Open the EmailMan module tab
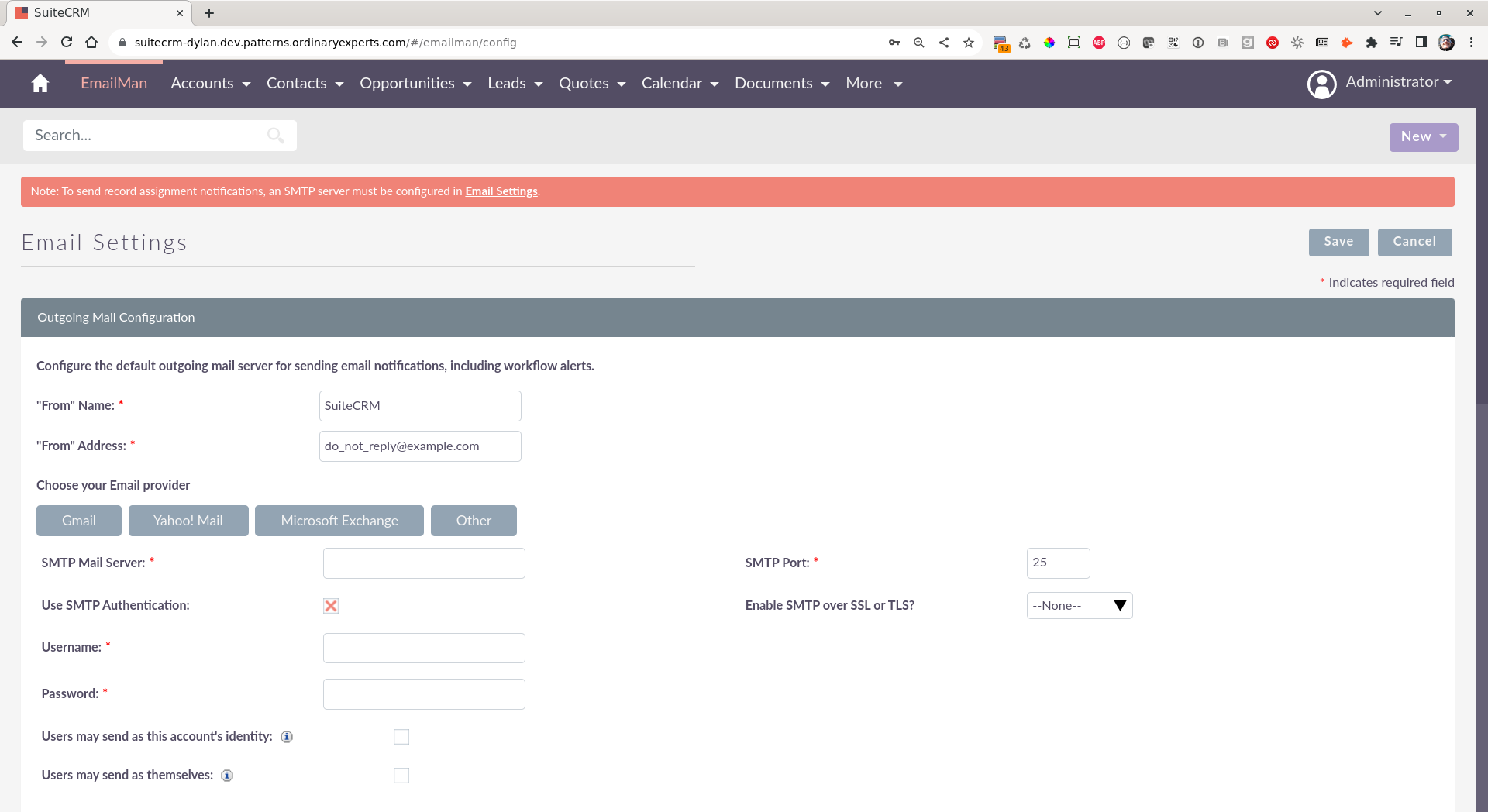The image size is (1488, 812). (114, 84)
